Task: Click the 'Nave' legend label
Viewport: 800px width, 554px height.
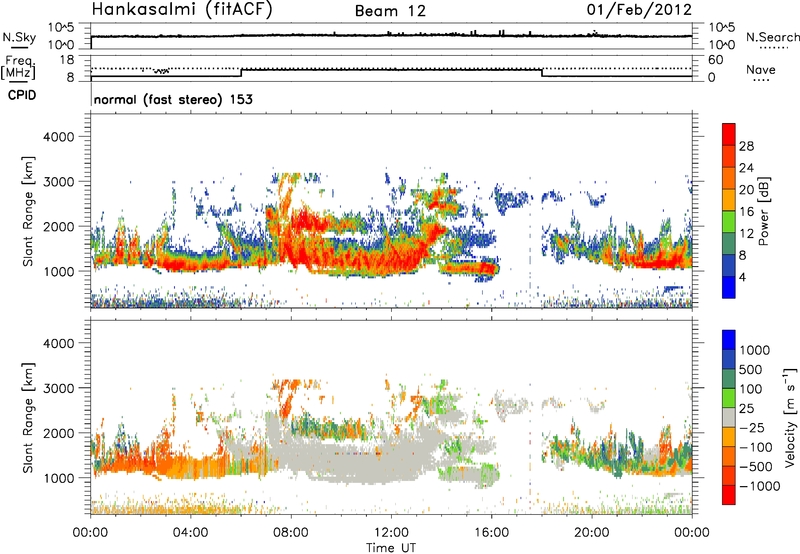Action: click(x=760, y=69)
